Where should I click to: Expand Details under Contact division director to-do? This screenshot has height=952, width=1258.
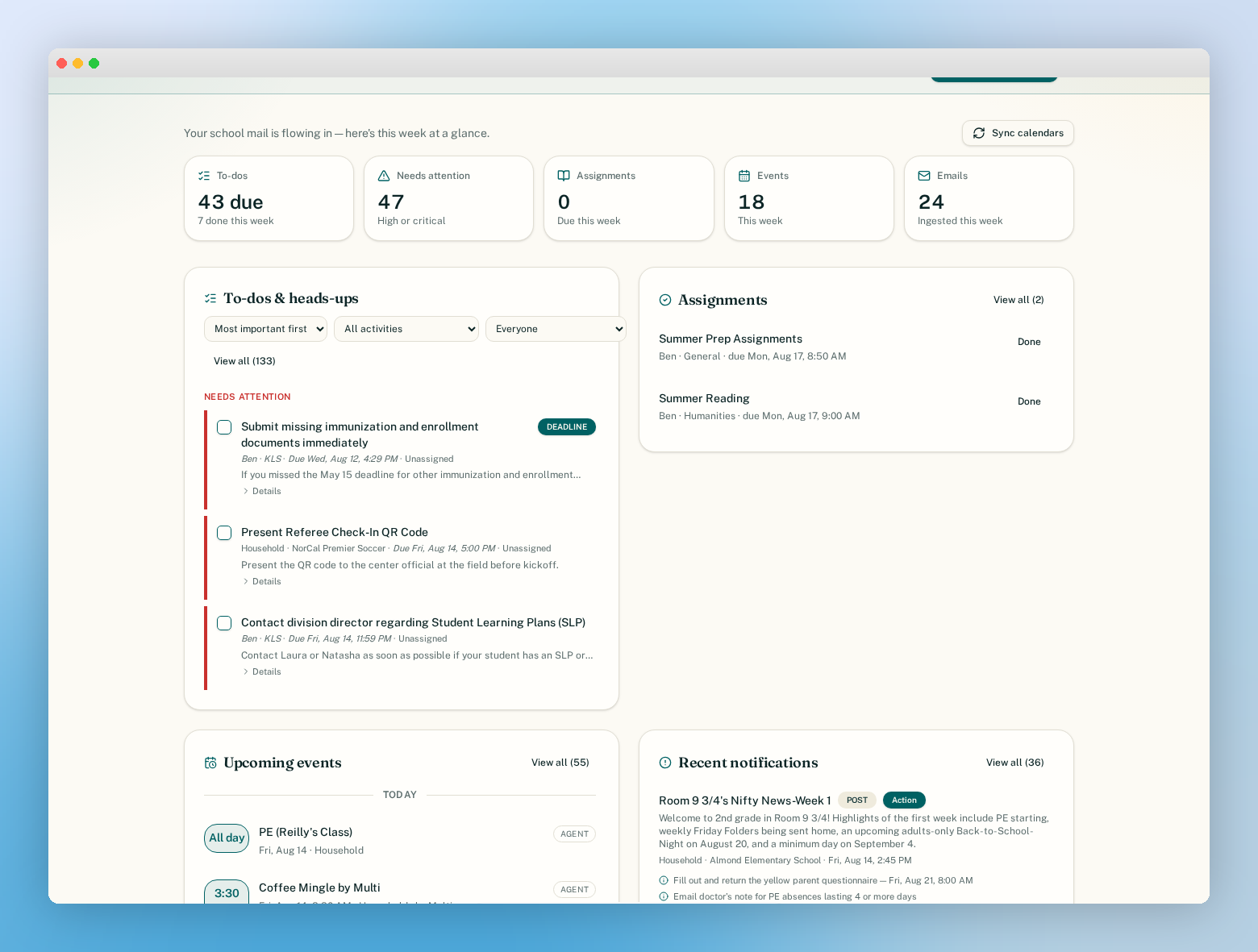[262, 671]
